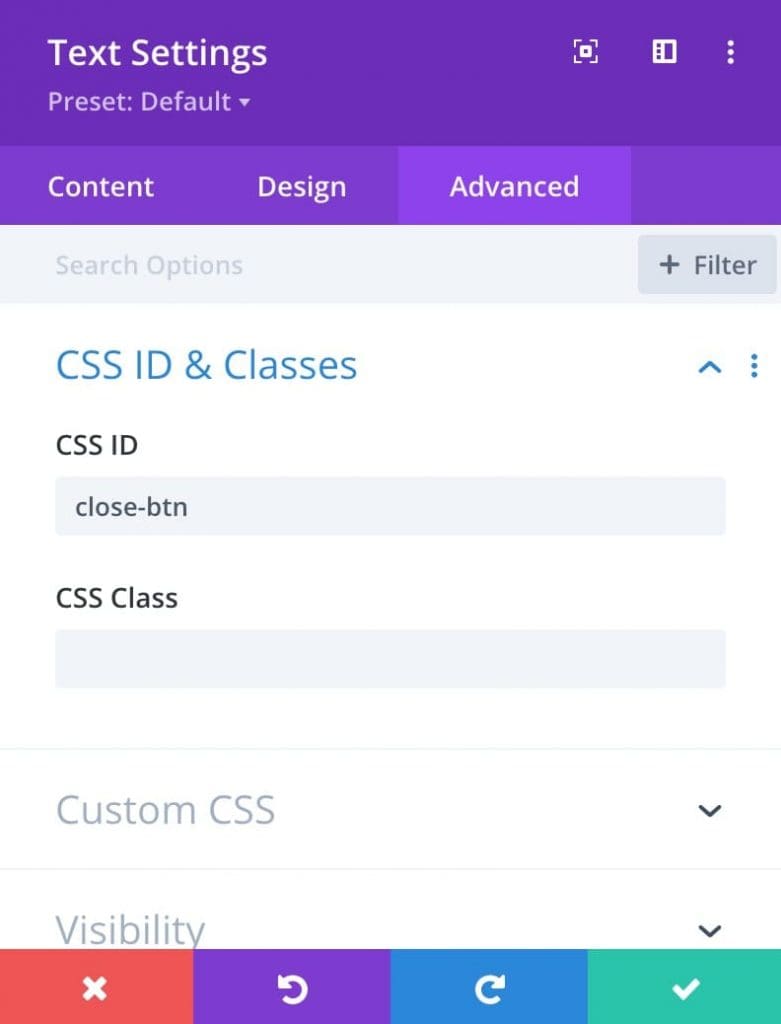Click the plus icon in Filter button
The width and height of the screenshot is (781, 1024).
(669, 265)
